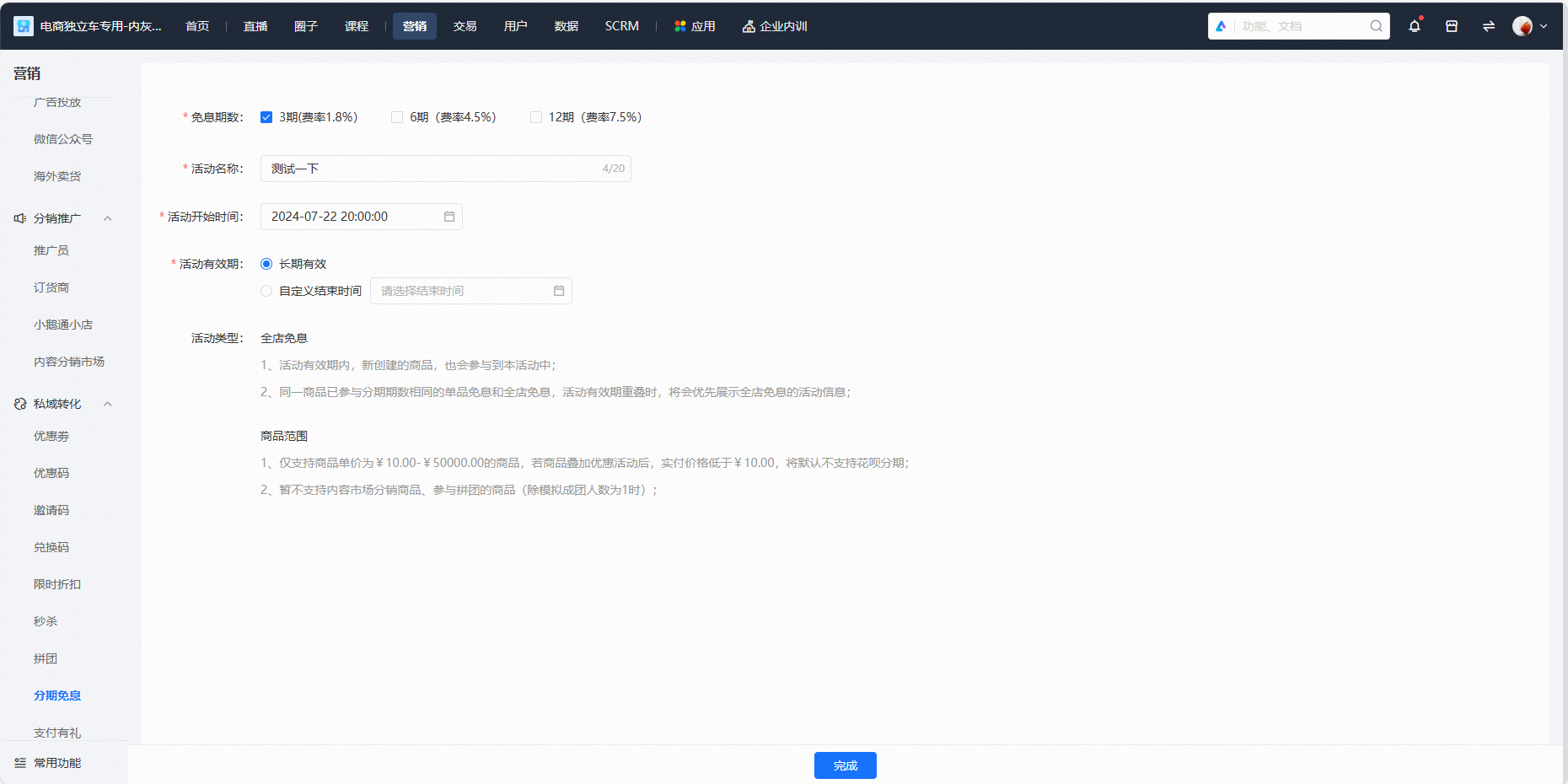The image size is (1568, 784).
Task: Check the 12期 (费率7.5%) checkbox
Action: coord(536,117)
